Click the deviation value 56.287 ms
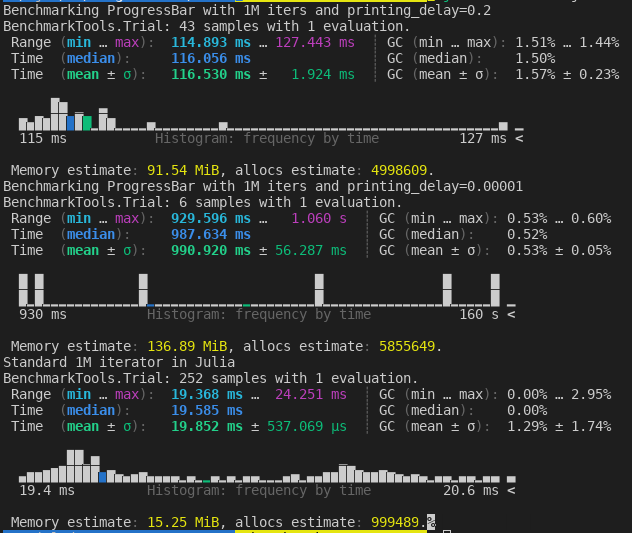Viewport: 632px width, 533px height. click(x=311, y=251)
